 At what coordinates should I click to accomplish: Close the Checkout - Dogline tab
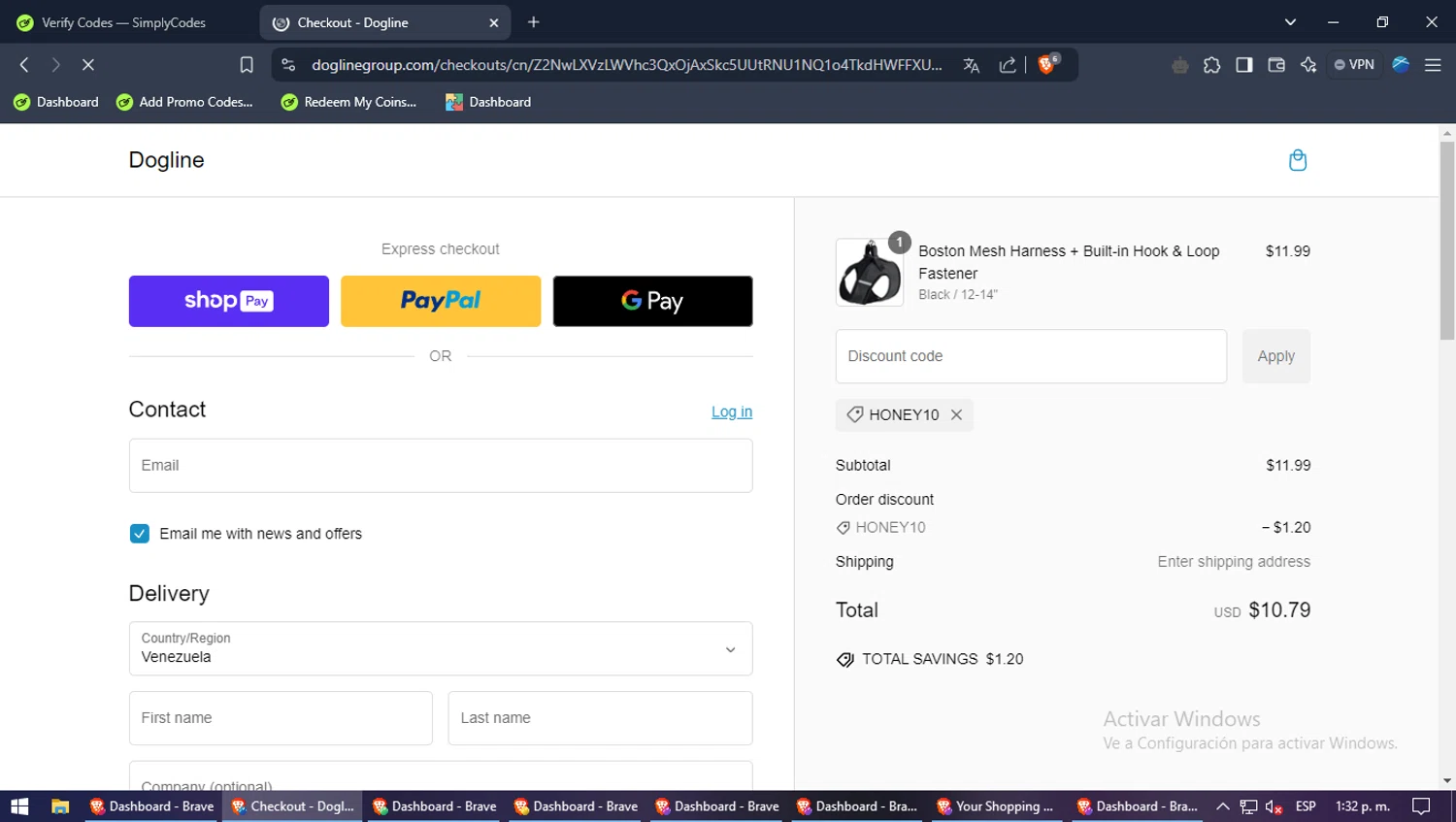tap(493, 22)
